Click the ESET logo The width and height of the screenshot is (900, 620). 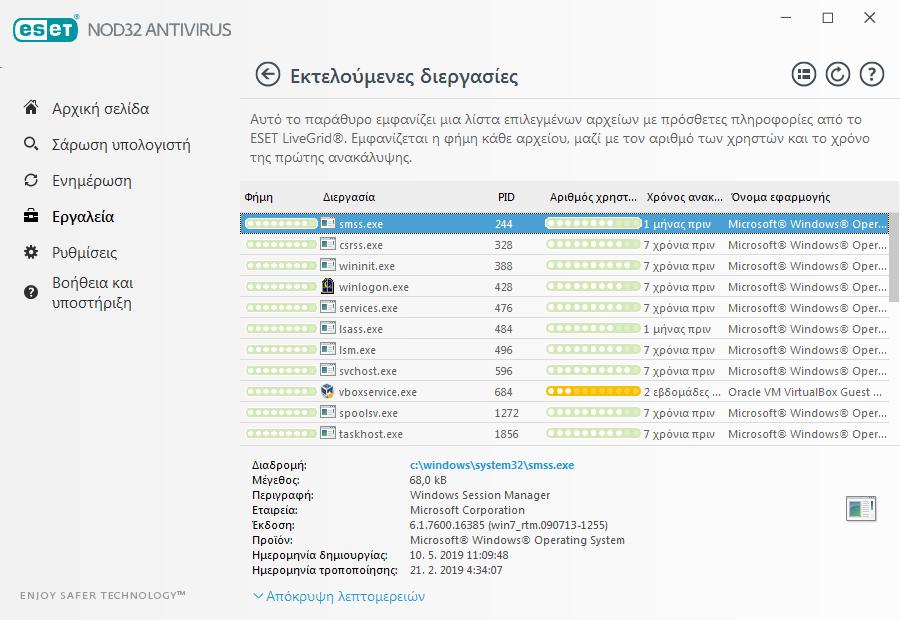[x=46, y=29]
